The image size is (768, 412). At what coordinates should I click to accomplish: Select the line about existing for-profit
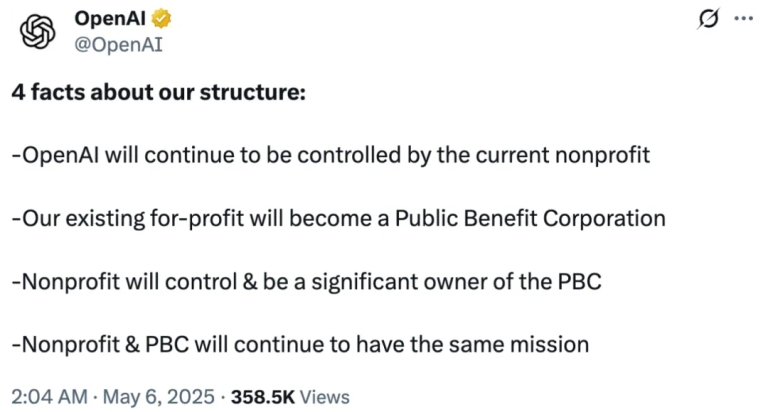[338, 218]
